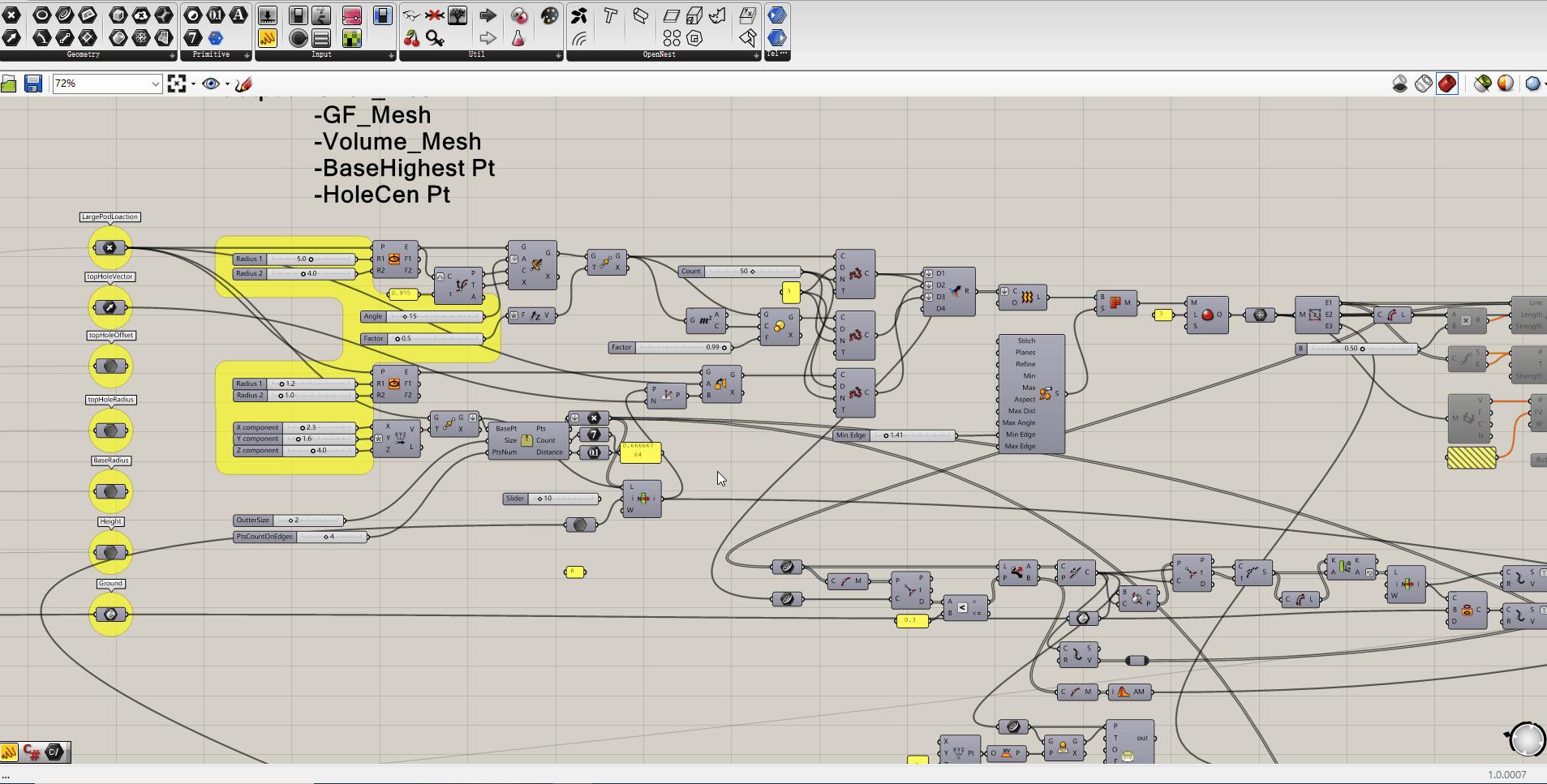Screen dimensions: 1547x784
Task: Click the OpenNest panel tab label
Action: click(x=659, y=55)
